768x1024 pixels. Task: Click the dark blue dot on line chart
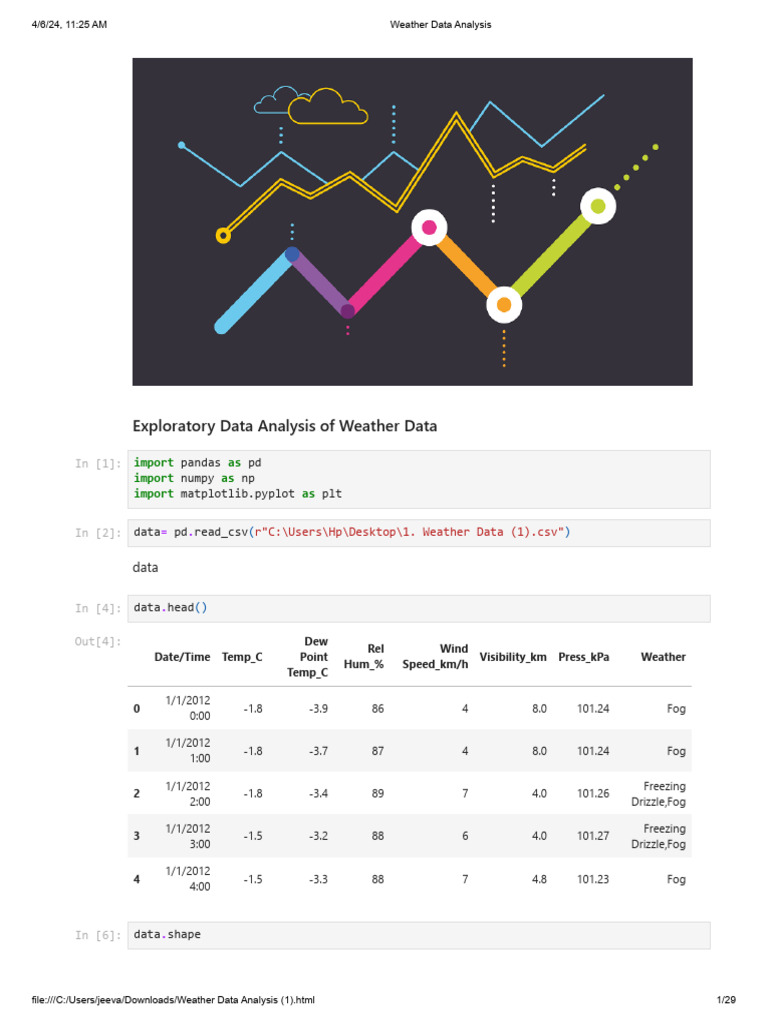coord(293,254)
